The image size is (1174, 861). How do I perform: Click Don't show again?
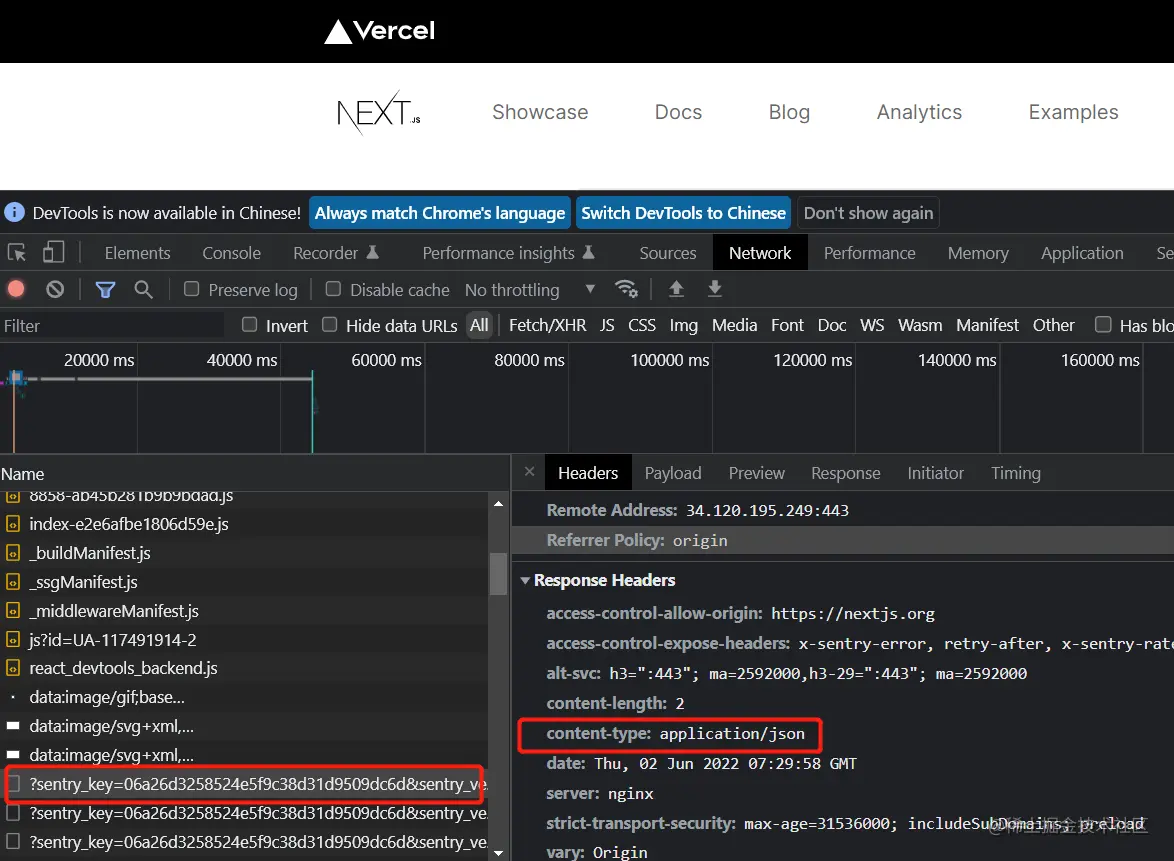(868, 213)
